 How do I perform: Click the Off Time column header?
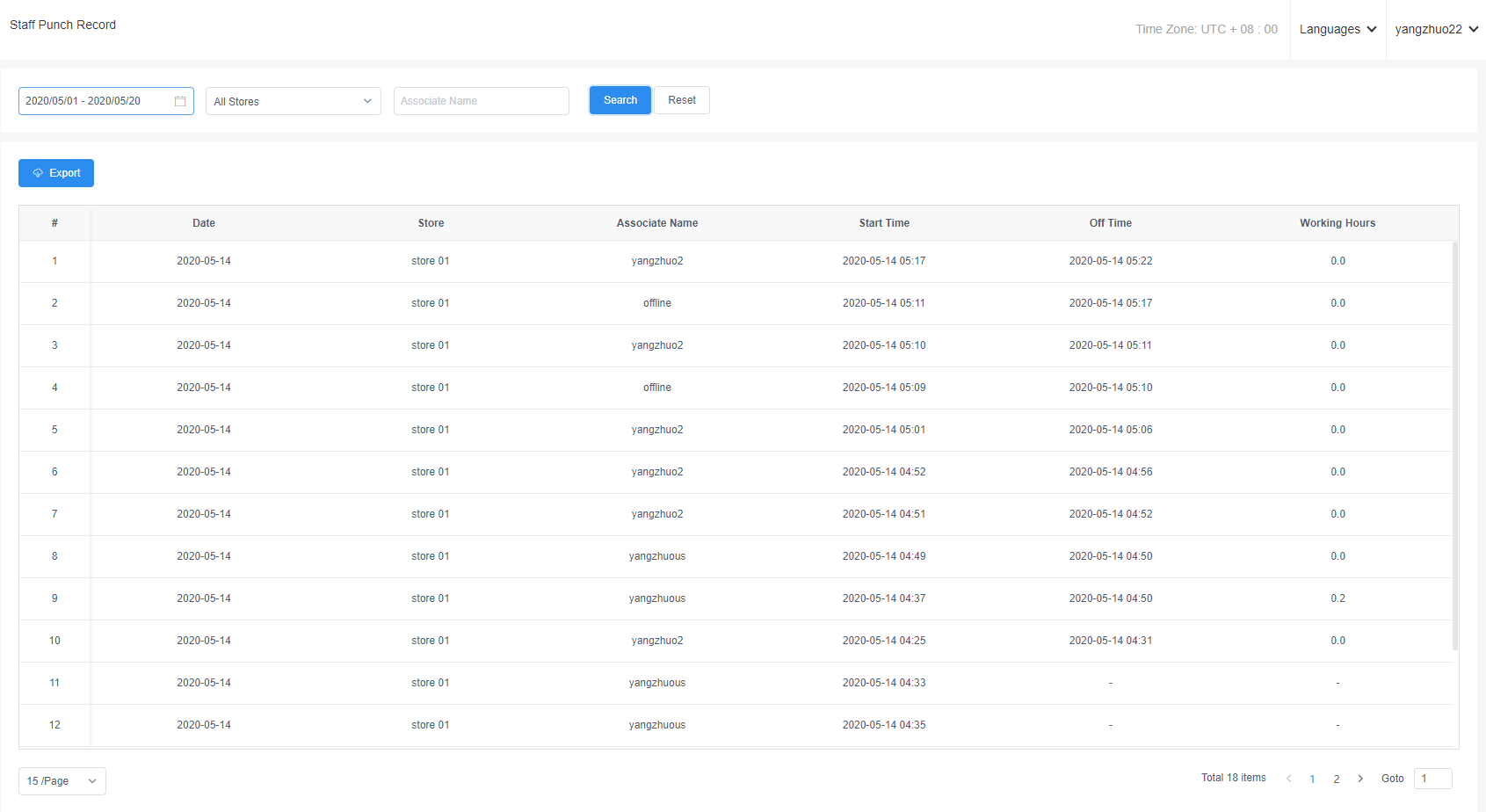point(1110,223)
